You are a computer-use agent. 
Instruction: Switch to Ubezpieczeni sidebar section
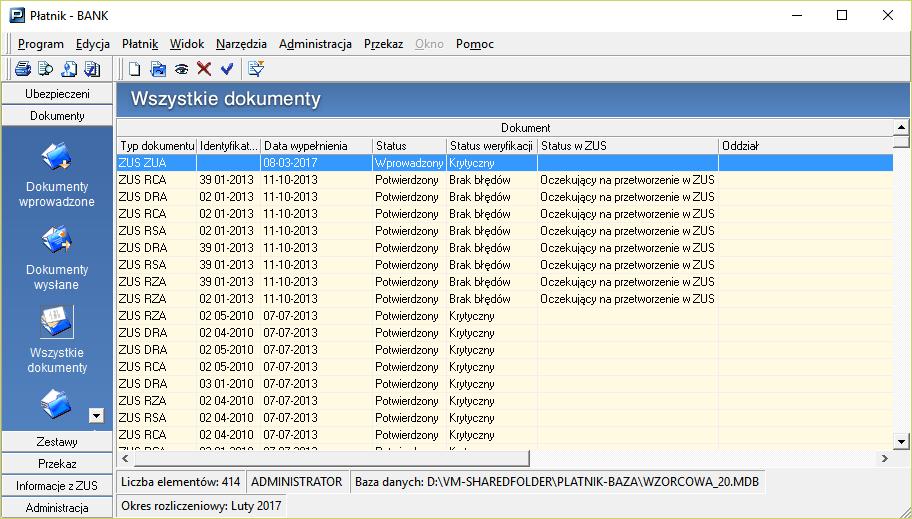[x=57, y=94]
